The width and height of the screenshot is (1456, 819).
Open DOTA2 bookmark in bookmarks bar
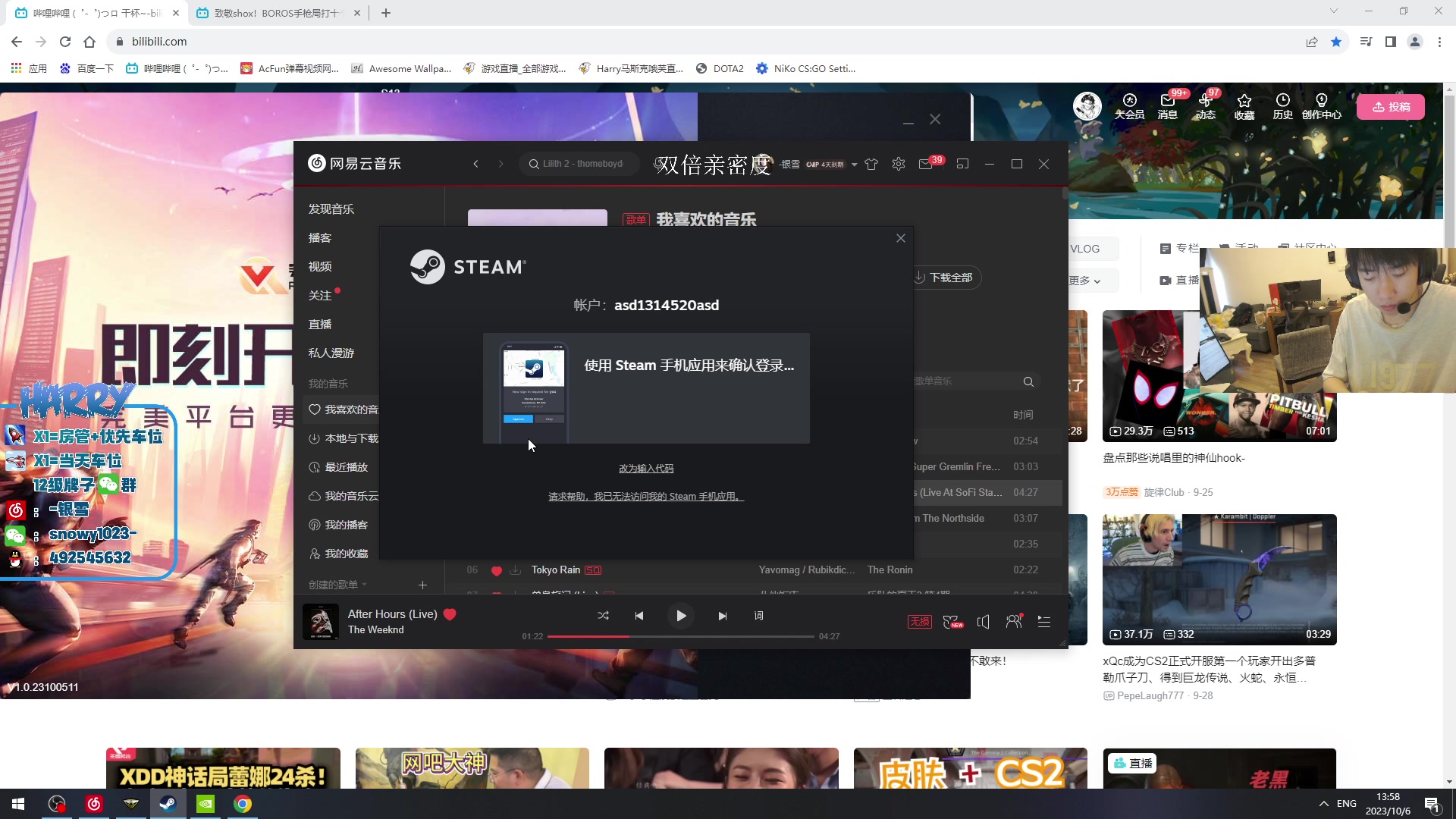pos(720,68)
